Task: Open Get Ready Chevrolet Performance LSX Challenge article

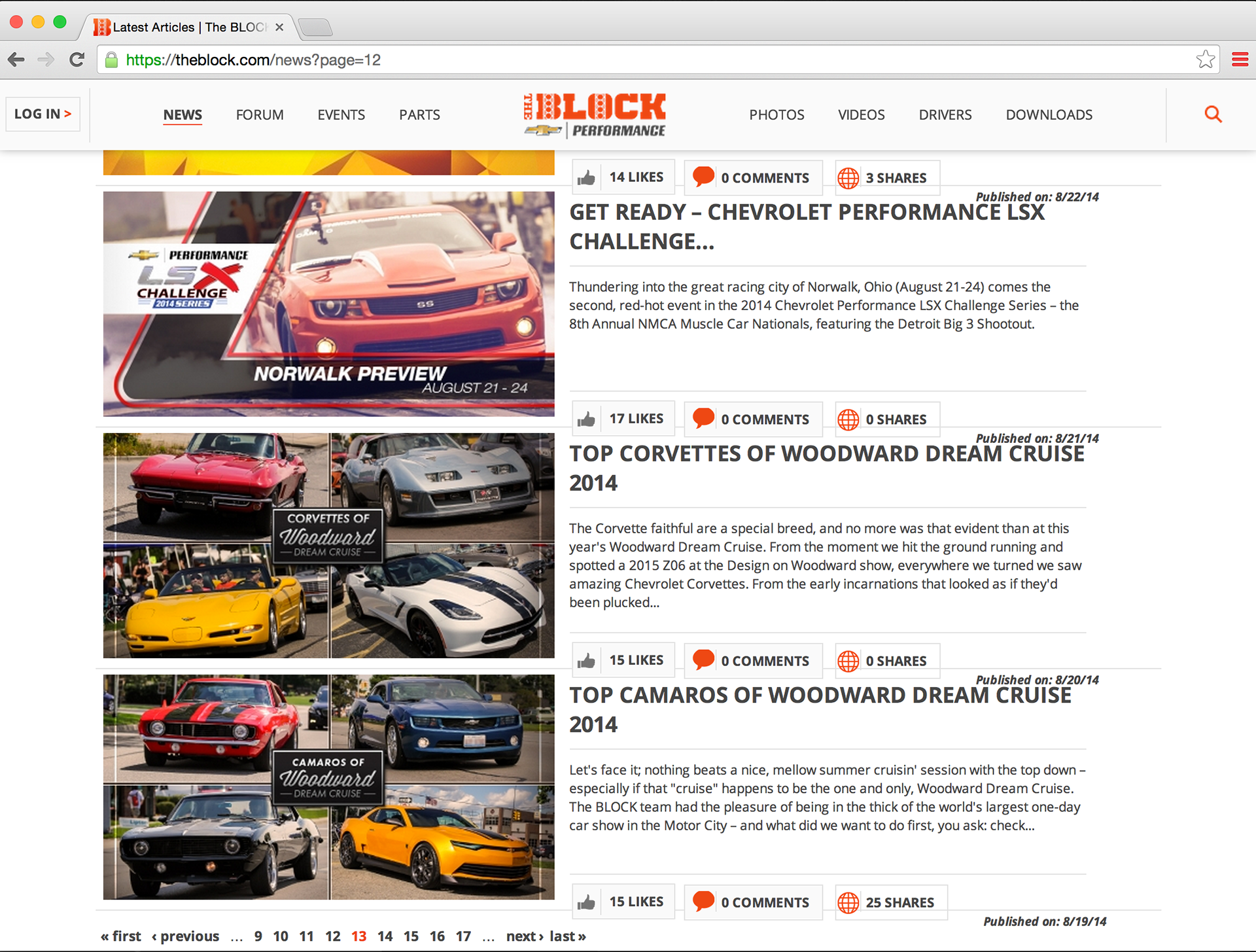Action: click(x=807, y=226)
